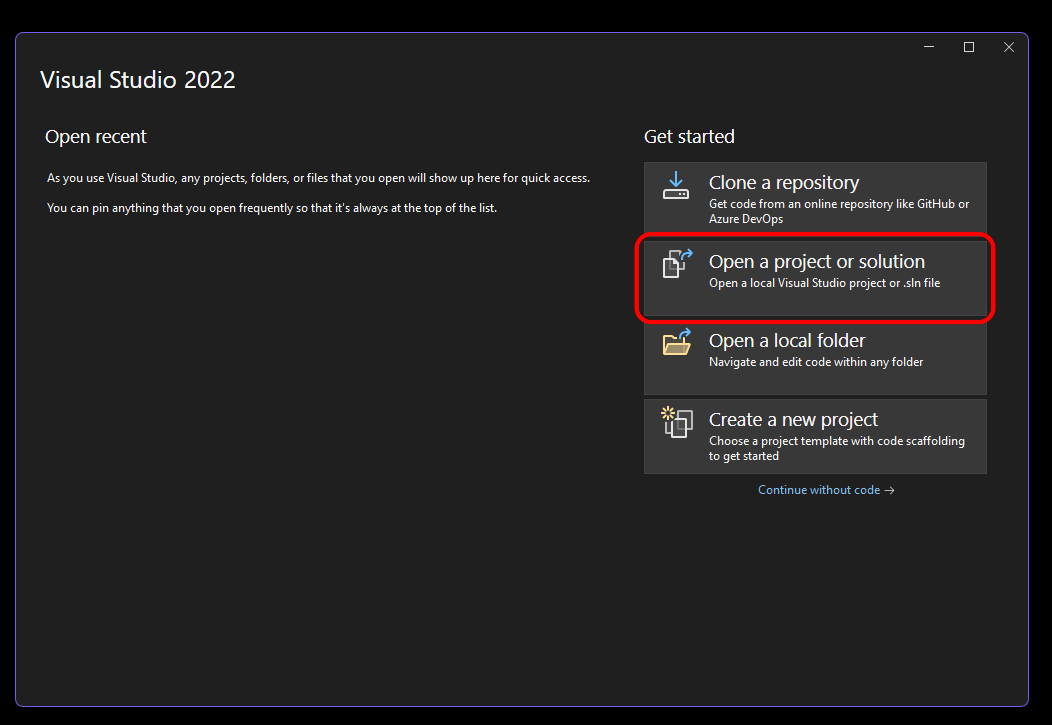Viewport: 1052px width, 726px height.
Task: Click the 'Navigate and edit code within any folder' text
Action: [x=815, y=362]
